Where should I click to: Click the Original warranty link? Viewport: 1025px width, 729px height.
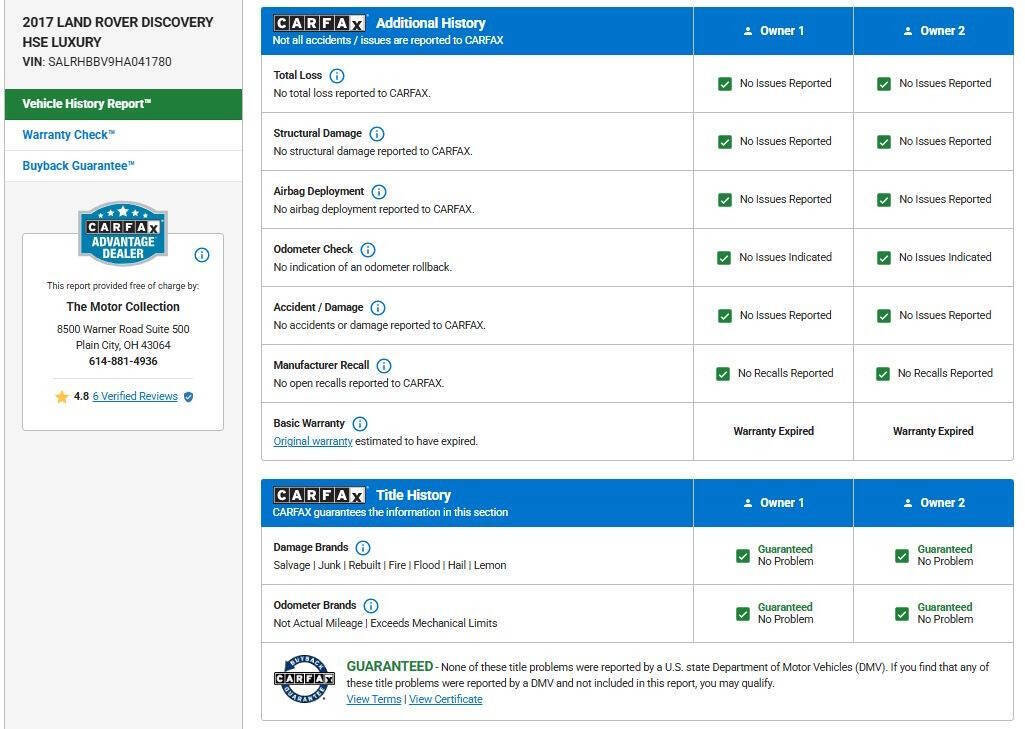pyautogui.click(x=313, y=441)
